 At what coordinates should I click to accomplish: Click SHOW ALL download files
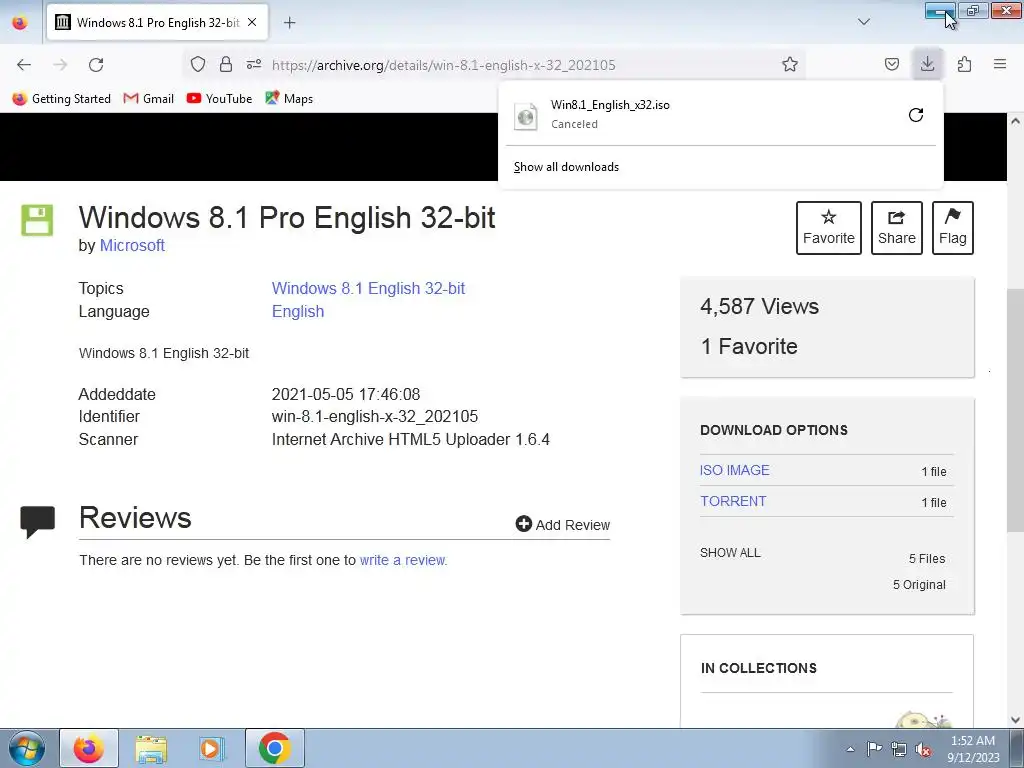click(730, 552)
